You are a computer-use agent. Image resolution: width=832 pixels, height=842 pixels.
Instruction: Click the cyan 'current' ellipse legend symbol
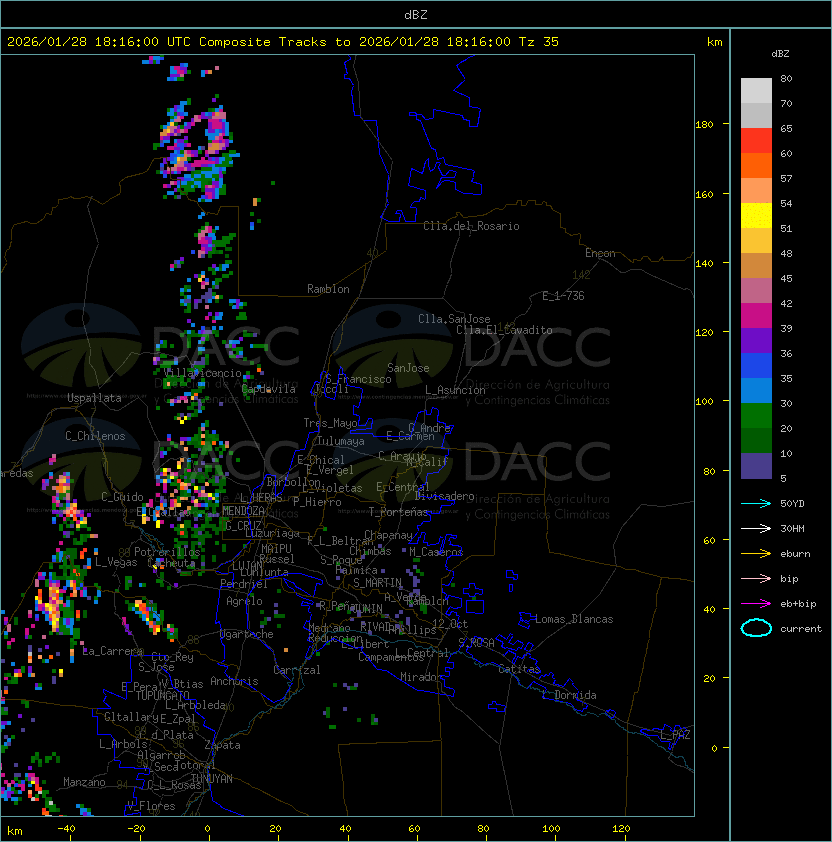pos(756,628)
